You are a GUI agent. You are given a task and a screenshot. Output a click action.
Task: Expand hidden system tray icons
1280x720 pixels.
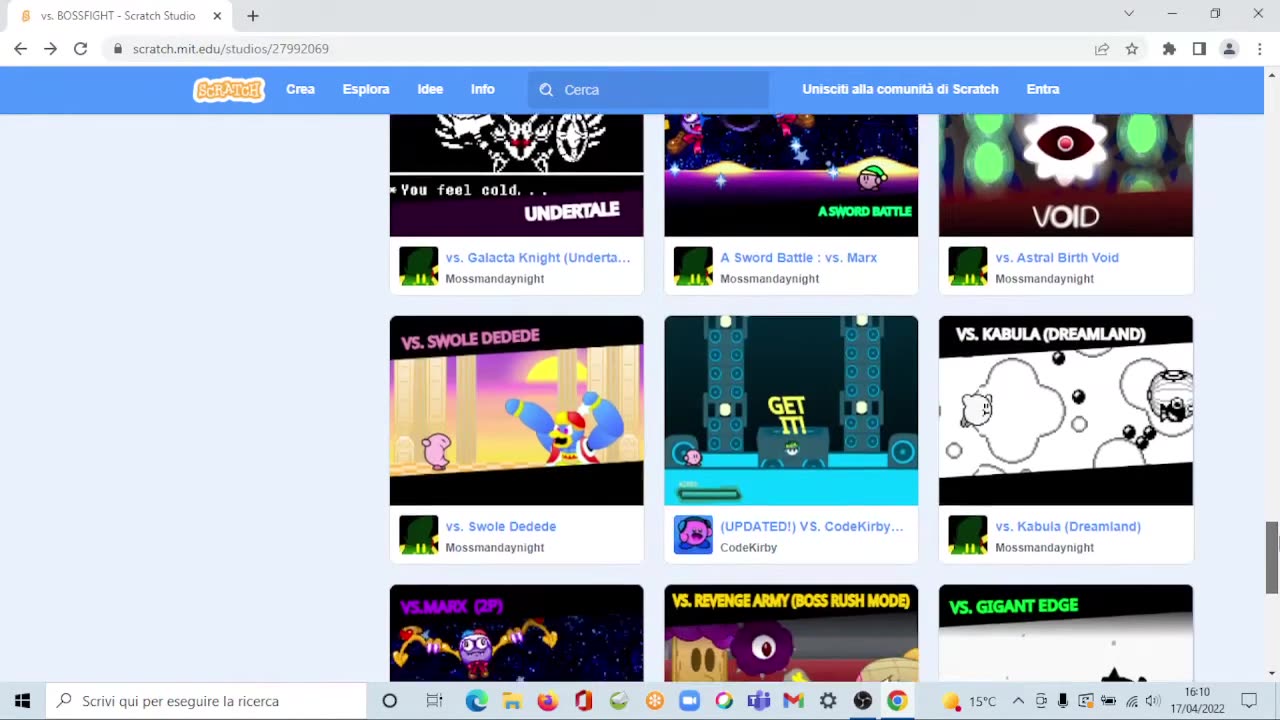point(1018,701)
